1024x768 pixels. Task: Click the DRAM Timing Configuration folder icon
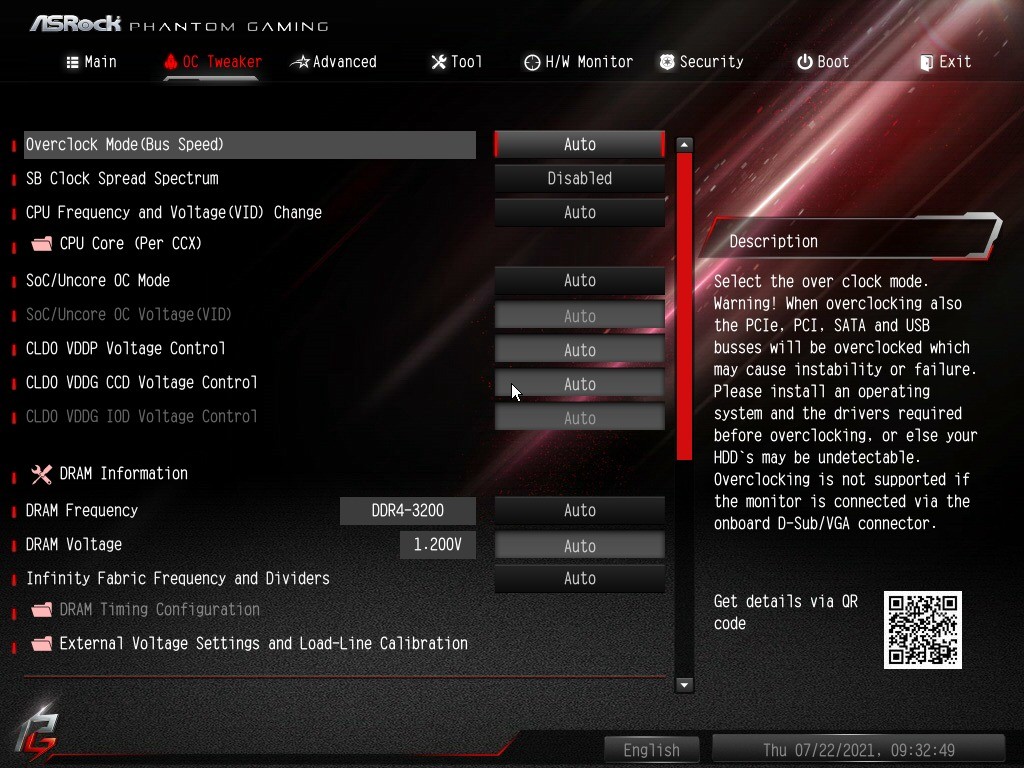pos(41,610)
